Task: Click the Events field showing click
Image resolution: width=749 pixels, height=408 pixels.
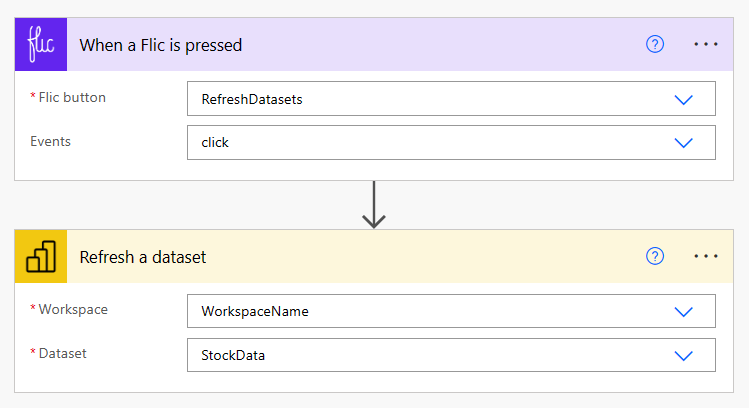Action: [x=216, y=142]
